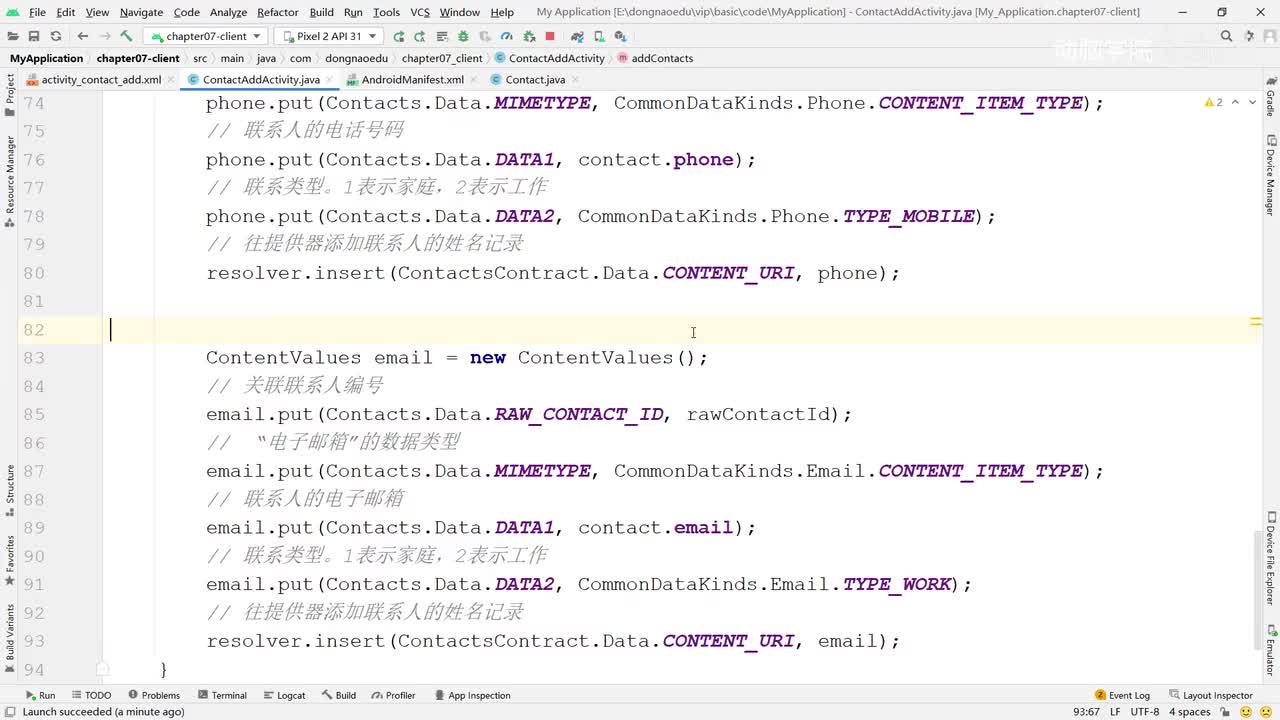The width and height of the screenshot is (1280, 720).
Task: Open the Structure tool window
Action: tap(10, 490)
